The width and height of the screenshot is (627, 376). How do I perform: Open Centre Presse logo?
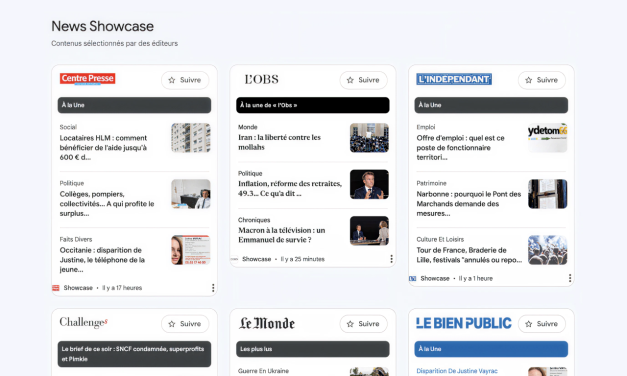tap(88, 79)
